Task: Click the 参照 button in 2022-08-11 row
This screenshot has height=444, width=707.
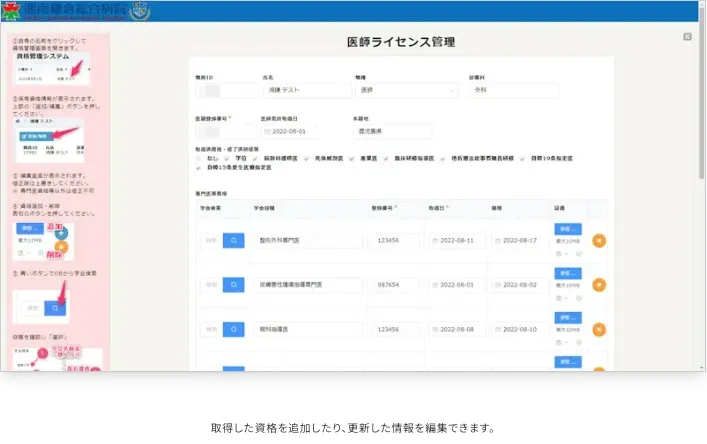Action: (568, 229)
